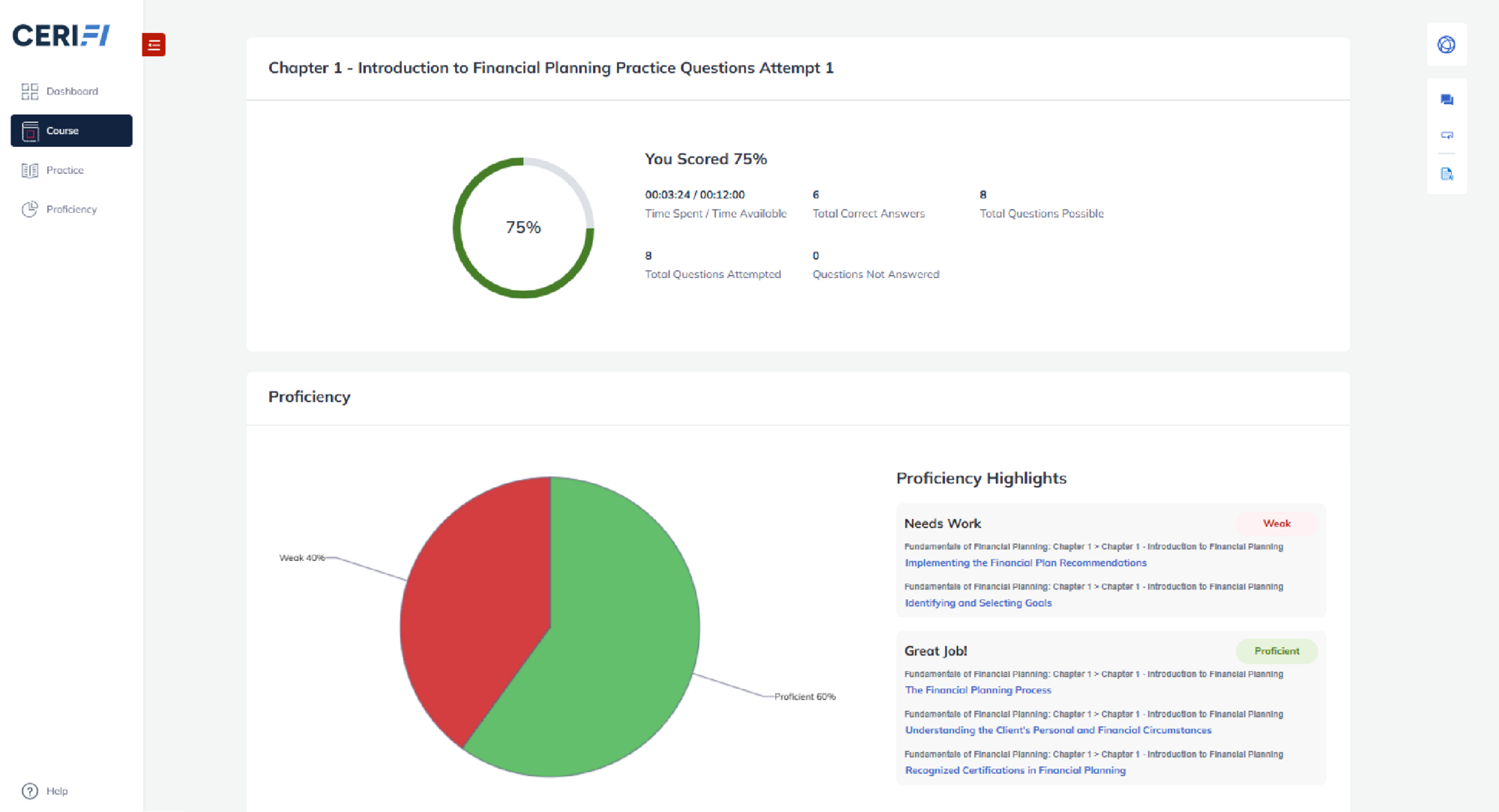The height and width of the screenshot is (812, 1499).
Task: Open Implementing the Financial Plan Recommendations link
Action: pyautogui.click(x=1025, y=563)
